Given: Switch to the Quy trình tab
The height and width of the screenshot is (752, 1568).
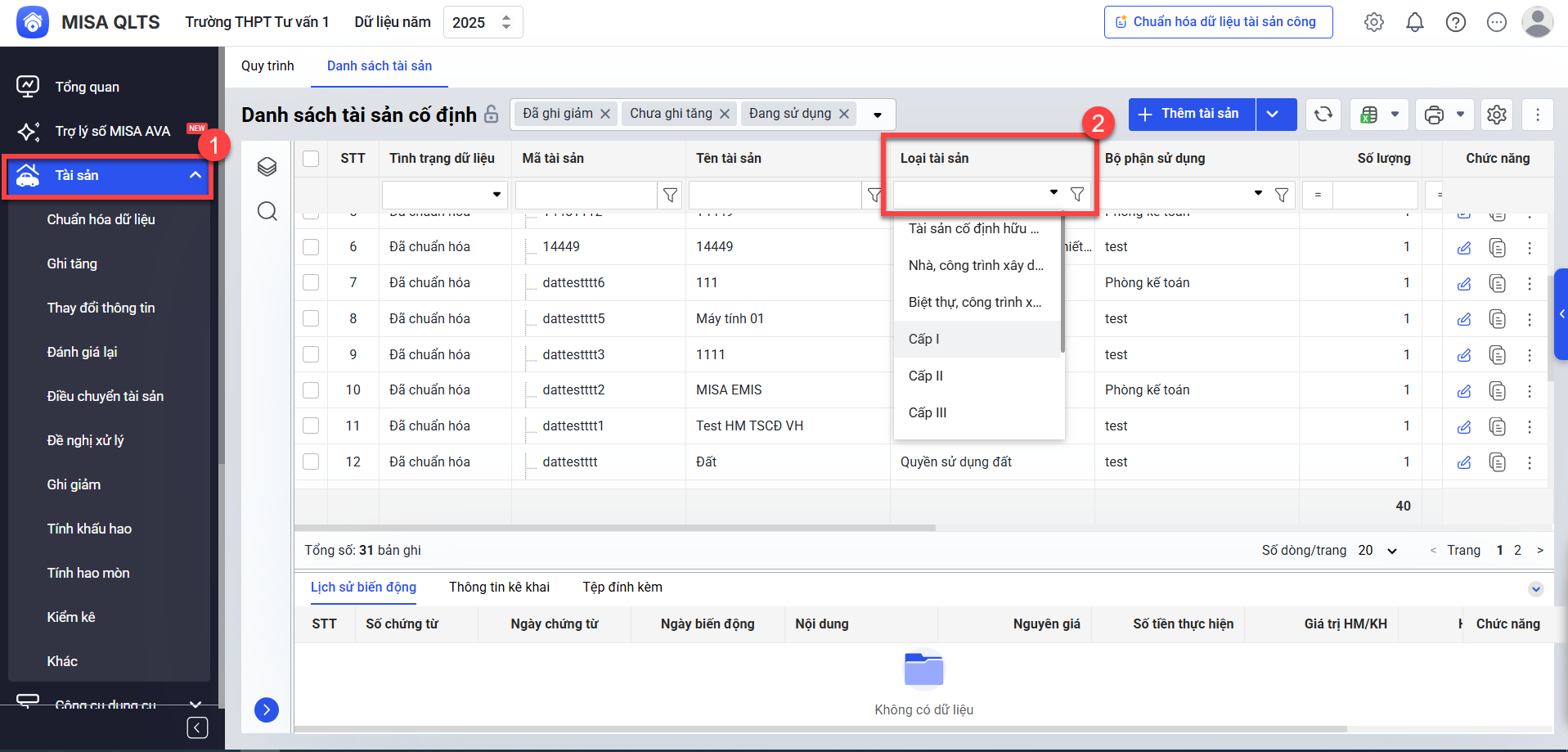Looking at the screenshot, I should (x=267, y=66).
